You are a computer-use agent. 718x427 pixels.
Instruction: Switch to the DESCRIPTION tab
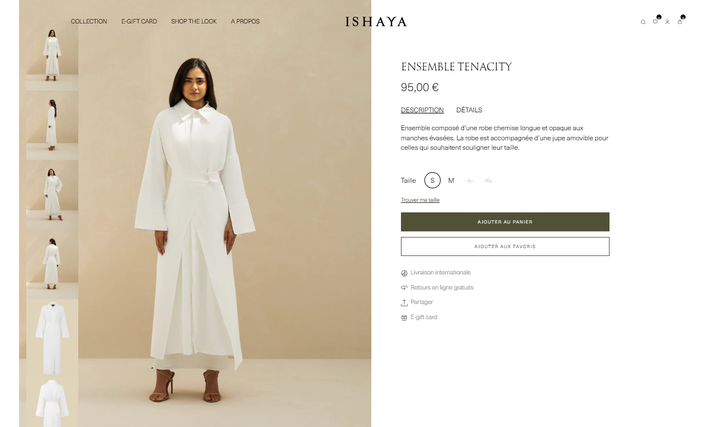click(x=422, y=110)
